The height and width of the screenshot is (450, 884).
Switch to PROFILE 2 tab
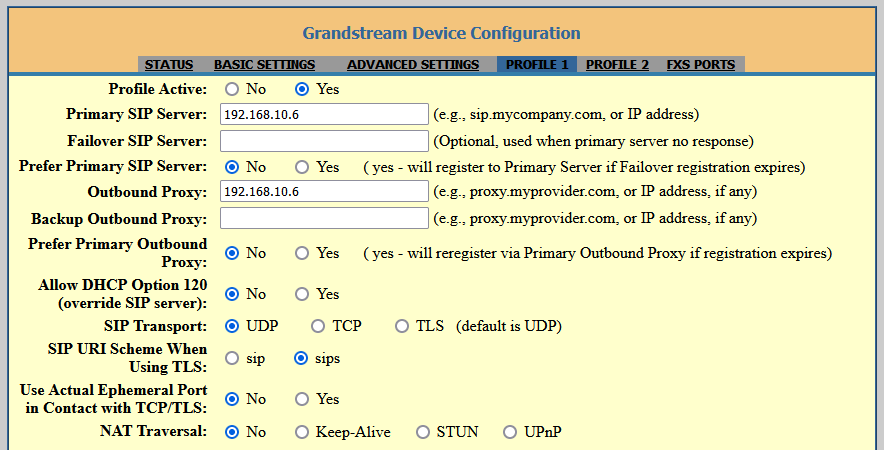(x=617, y=65)
